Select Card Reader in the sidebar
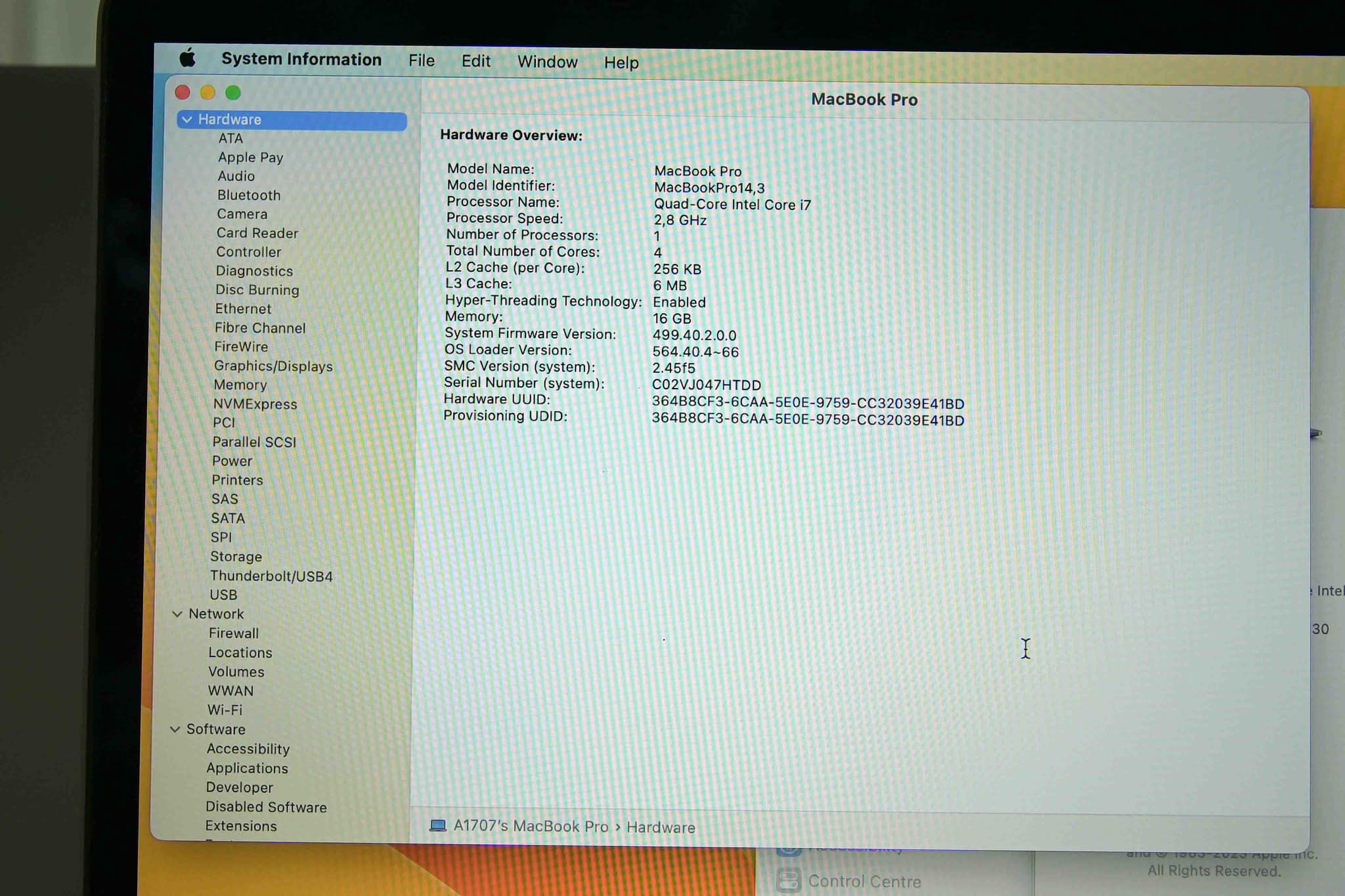The image size is (1345, 896). click(x=257, y=233)
